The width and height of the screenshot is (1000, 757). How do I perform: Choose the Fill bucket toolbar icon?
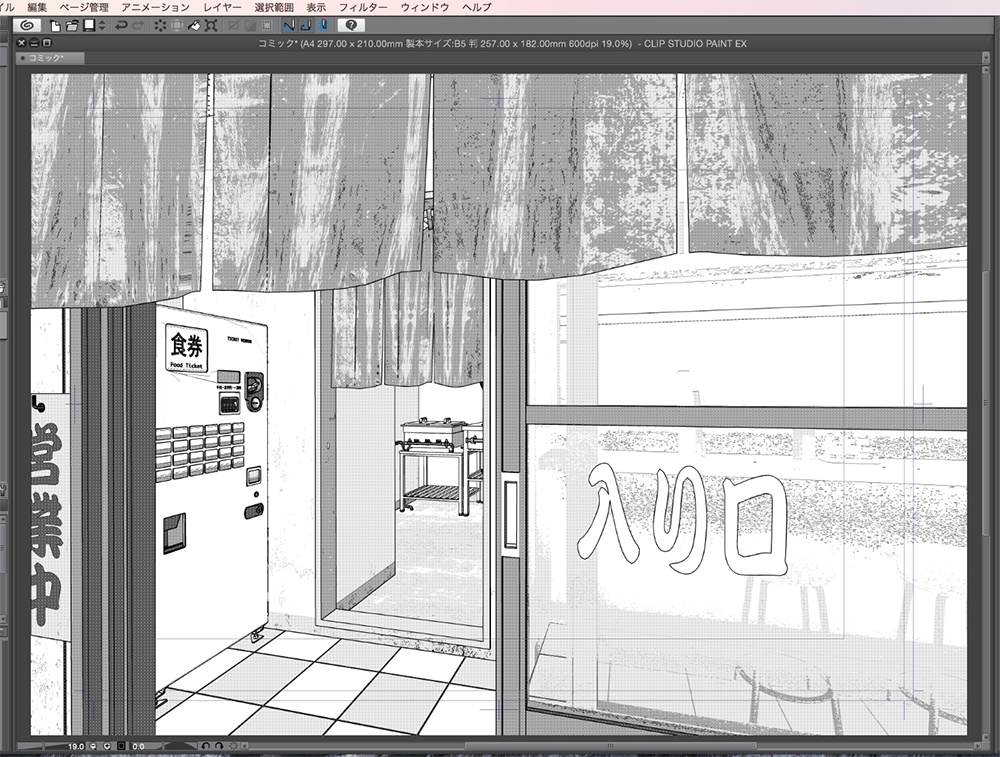[195, 26]
